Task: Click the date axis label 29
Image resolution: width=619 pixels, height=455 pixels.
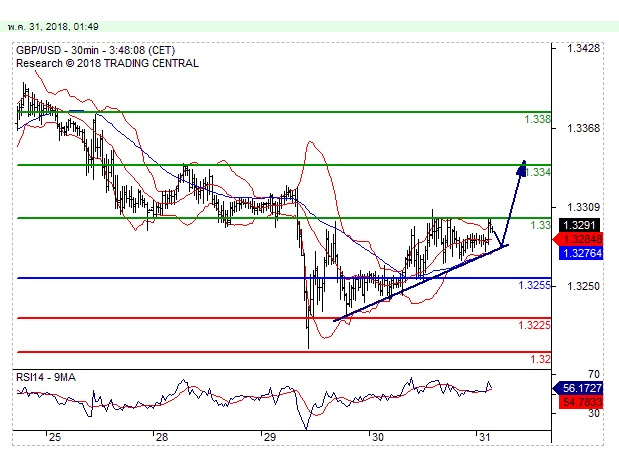Action: (270, 437)
